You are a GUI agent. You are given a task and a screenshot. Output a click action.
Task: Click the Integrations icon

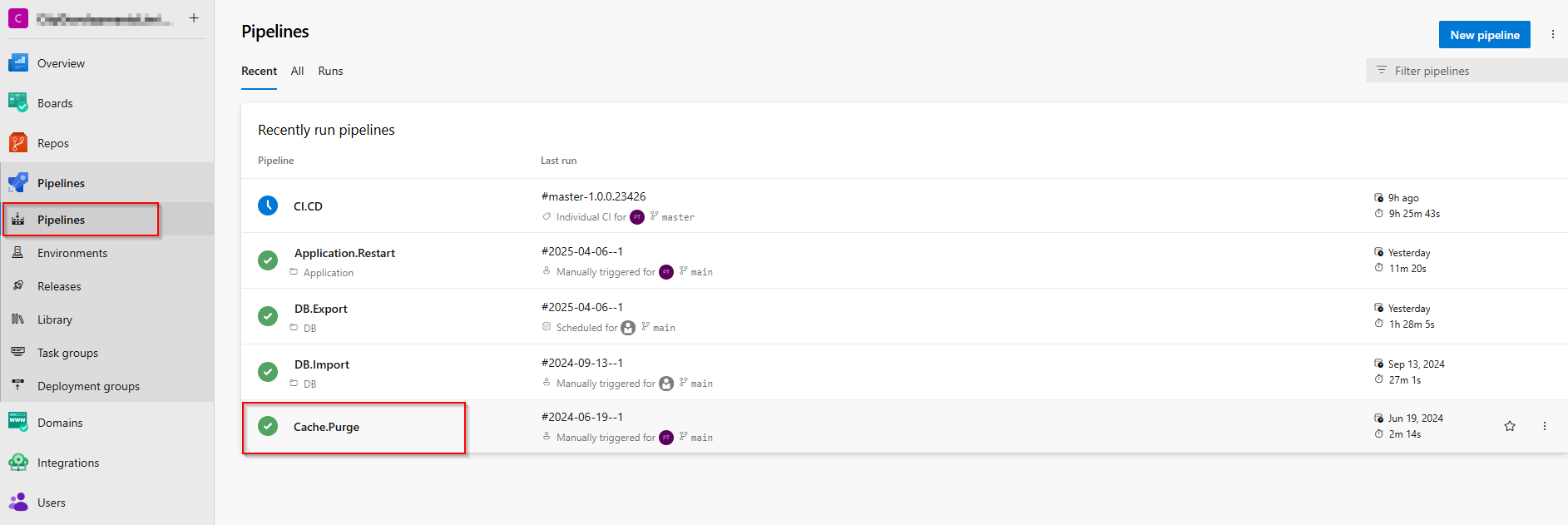coord(18,462)
